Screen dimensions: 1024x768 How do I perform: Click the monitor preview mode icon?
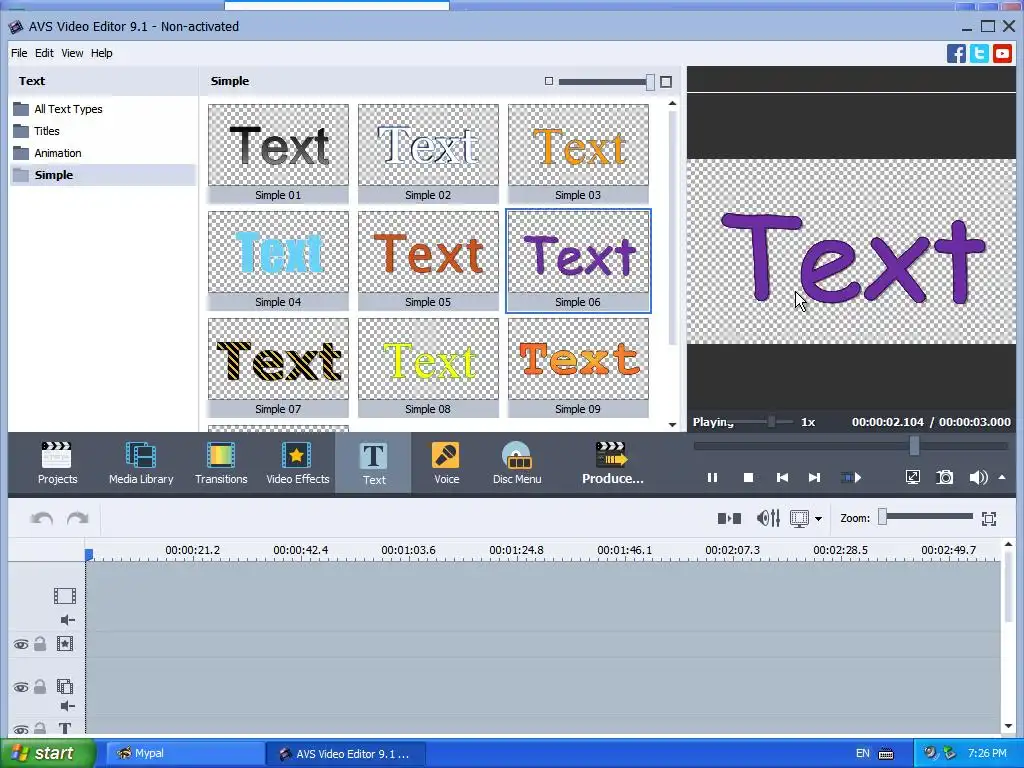799,519
